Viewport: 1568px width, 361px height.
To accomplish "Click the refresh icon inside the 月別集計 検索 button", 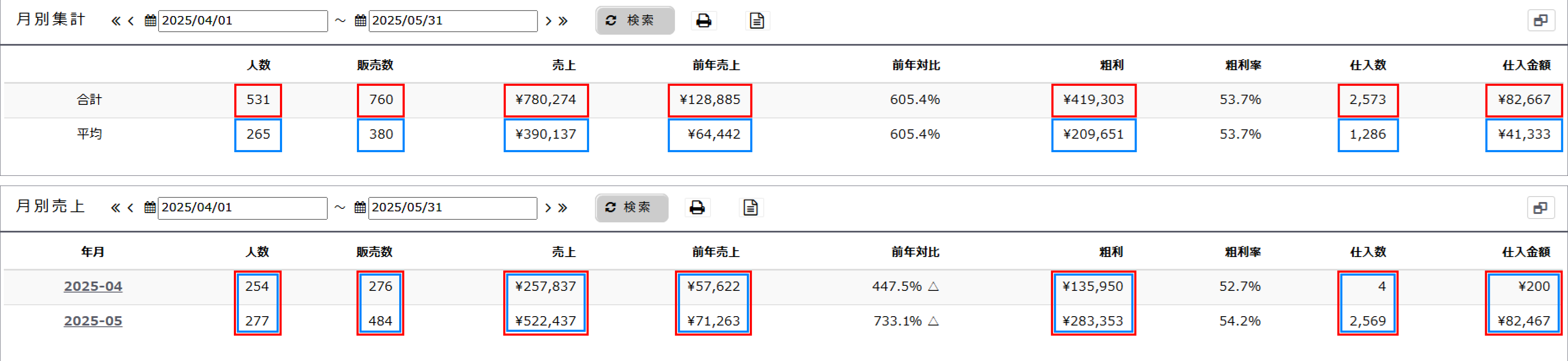I will pyautogui.click(x=611, y=20).
